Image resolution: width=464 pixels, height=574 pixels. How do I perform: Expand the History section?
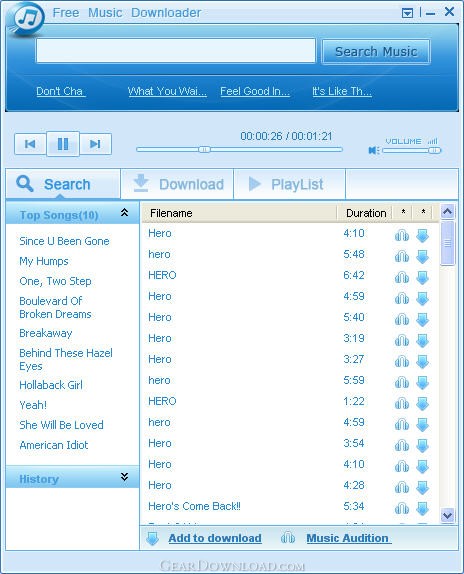[124, 477]
